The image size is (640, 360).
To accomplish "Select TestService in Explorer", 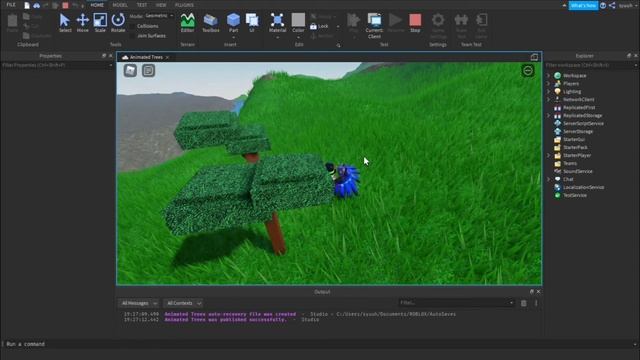I will [x=575, y=196].
